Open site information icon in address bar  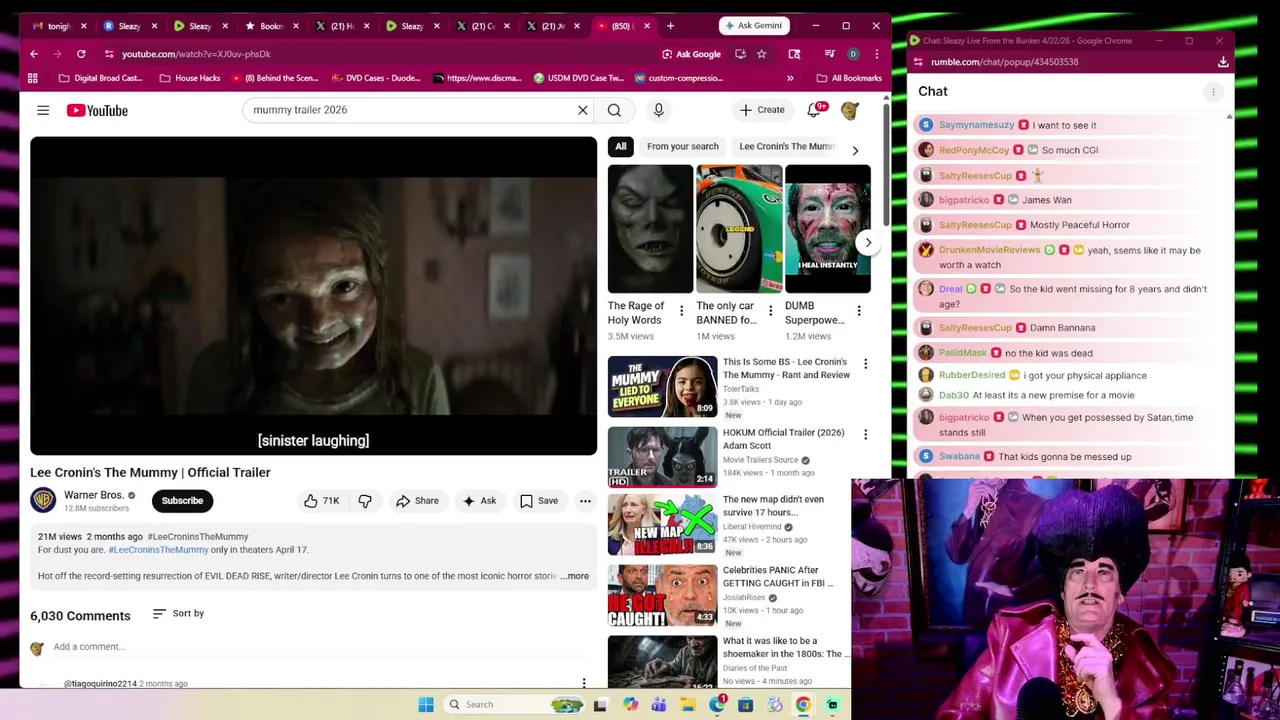pos(111,54)
